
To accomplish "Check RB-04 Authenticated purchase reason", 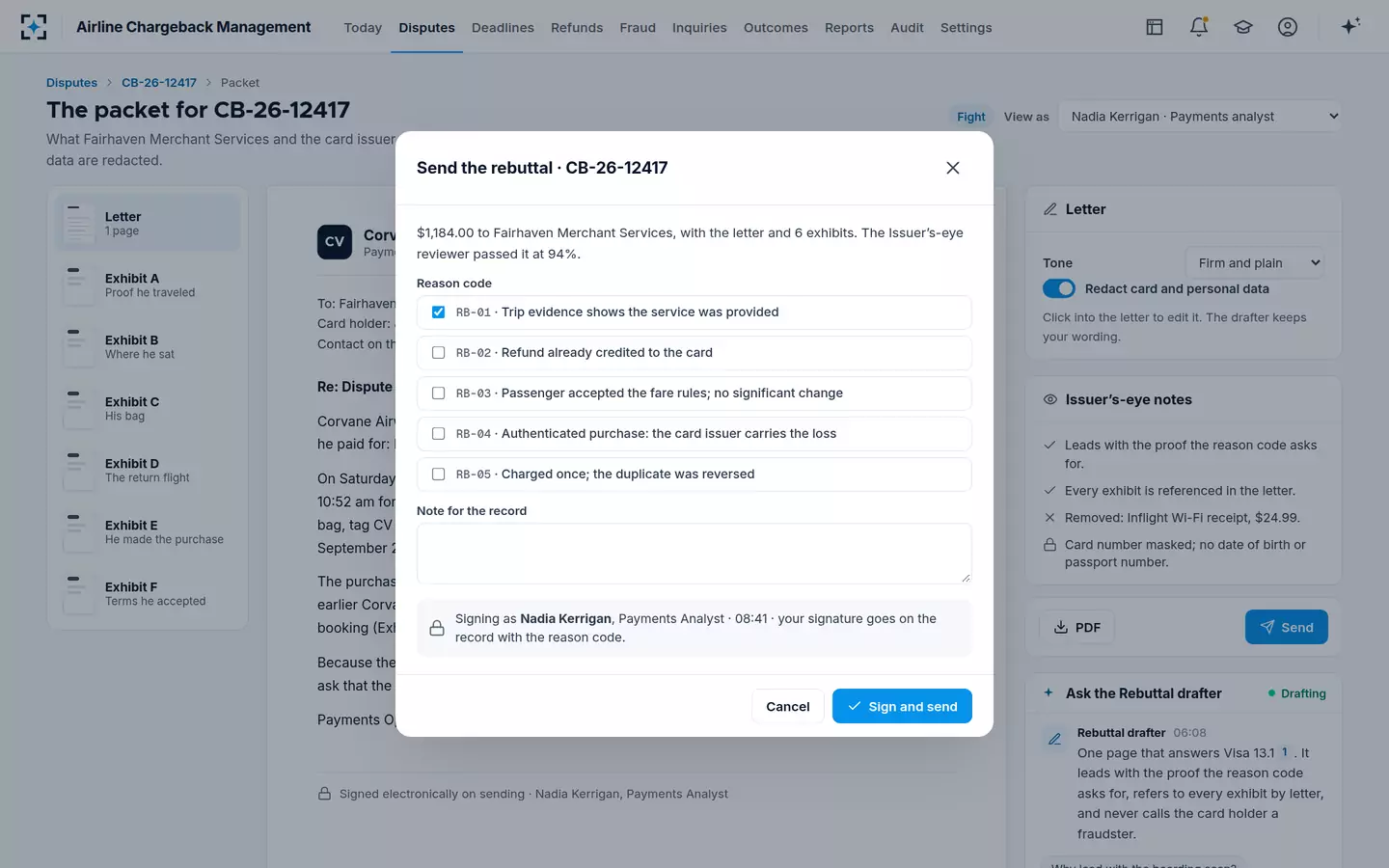I will 439,434.
